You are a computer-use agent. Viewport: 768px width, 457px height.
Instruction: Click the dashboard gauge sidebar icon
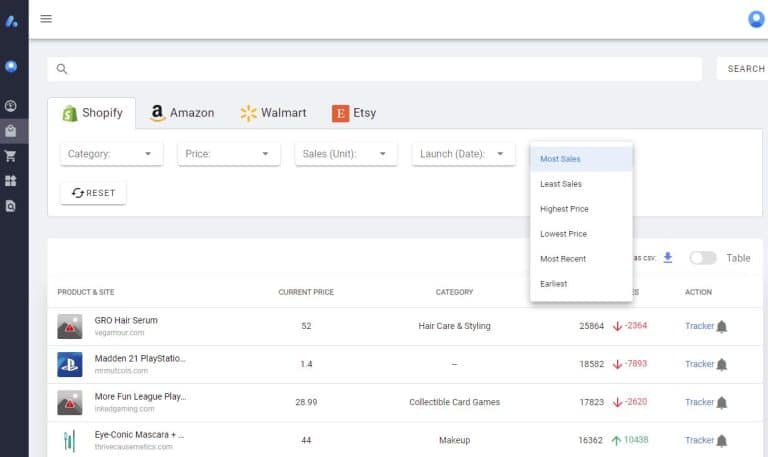click(11, 105)
